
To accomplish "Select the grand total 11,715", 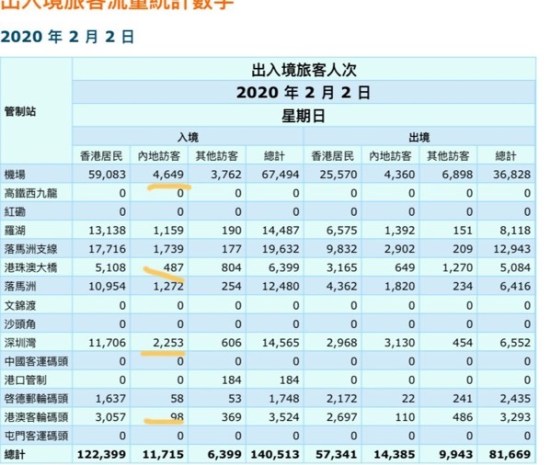I will pos(163,455).
